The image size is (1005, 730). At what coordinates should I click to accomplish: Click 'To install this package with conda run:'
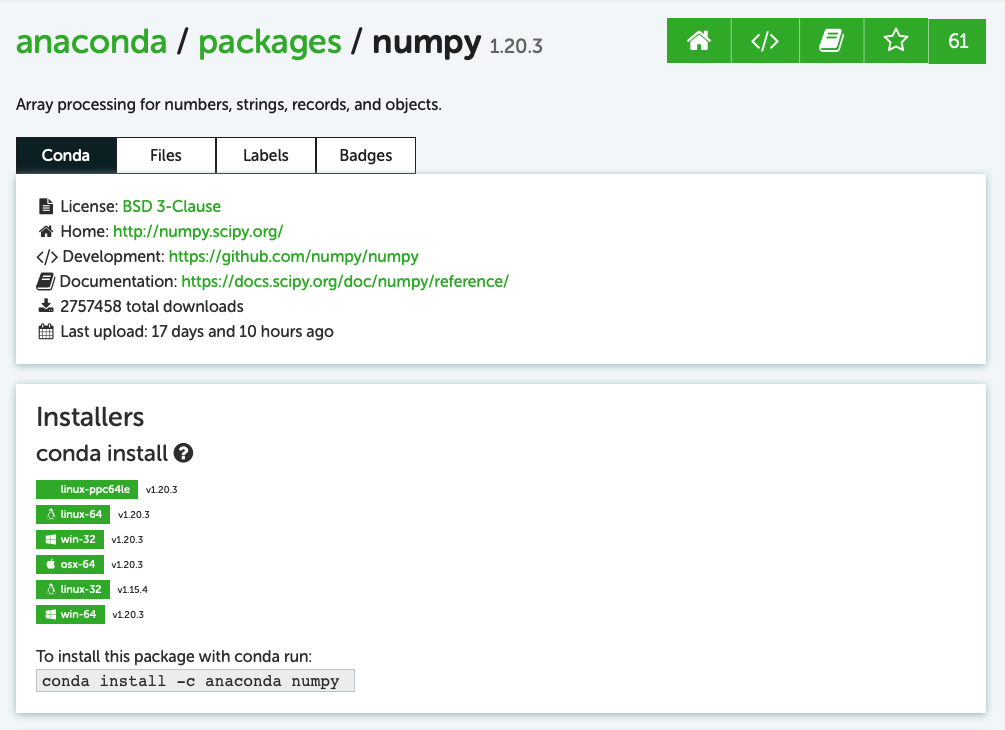174,656
